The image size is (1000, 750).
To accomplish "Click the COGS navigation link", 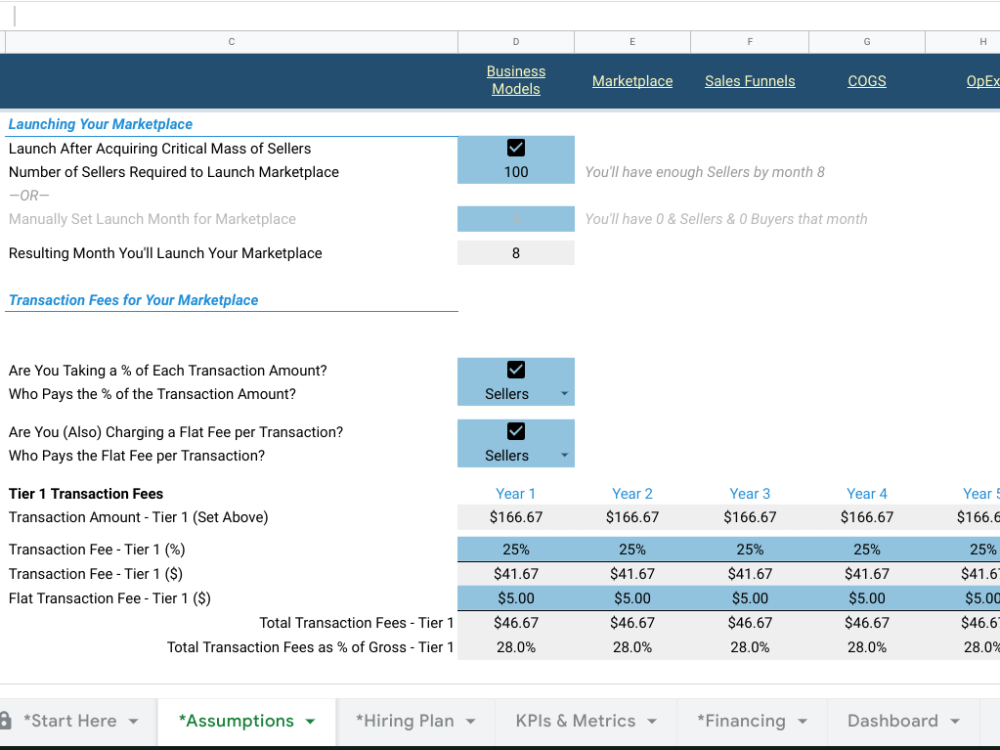I will (x=866, y=80).
